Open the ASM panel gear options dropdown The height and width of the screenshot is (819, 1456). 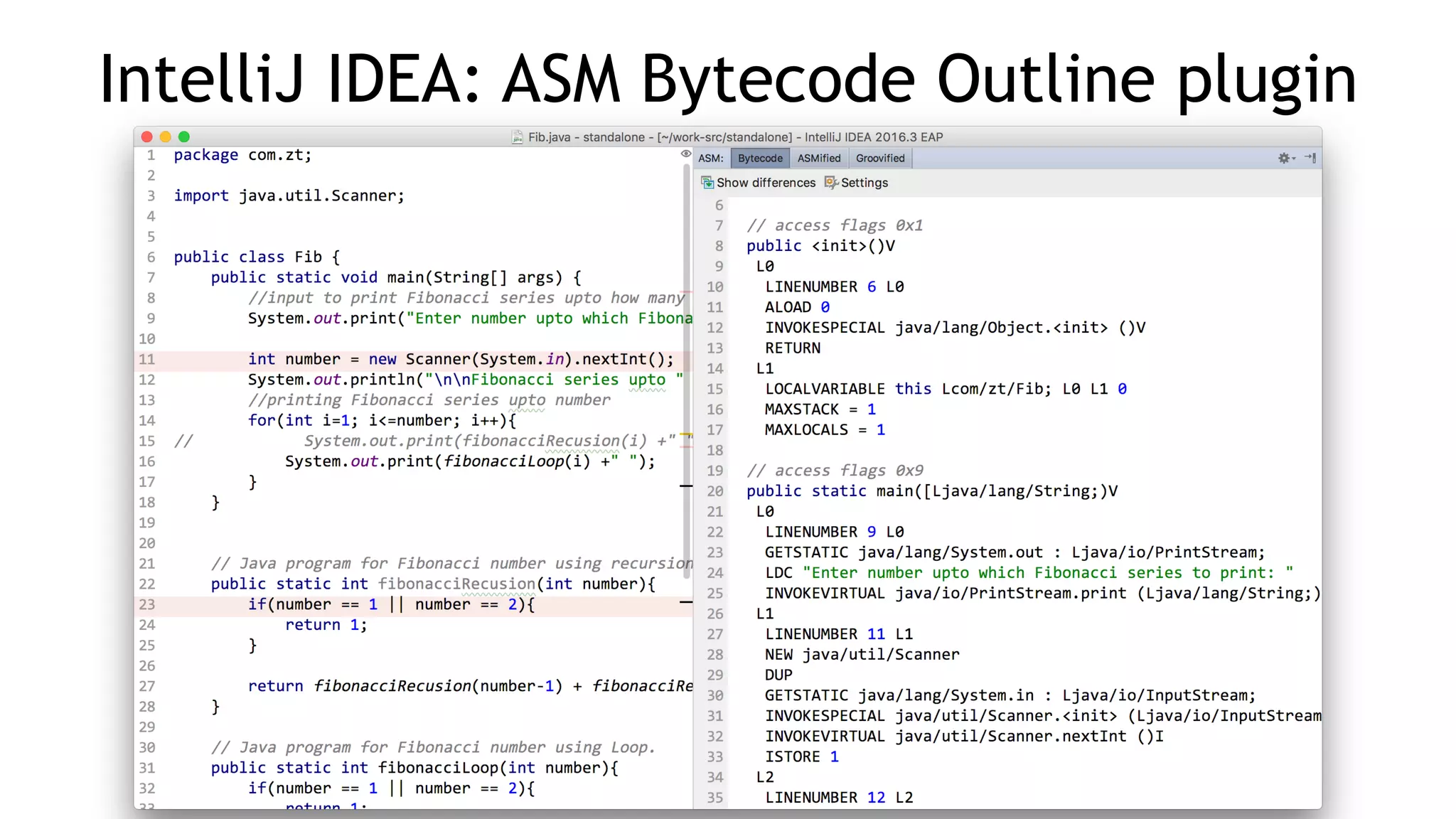tap(1286, 158)
